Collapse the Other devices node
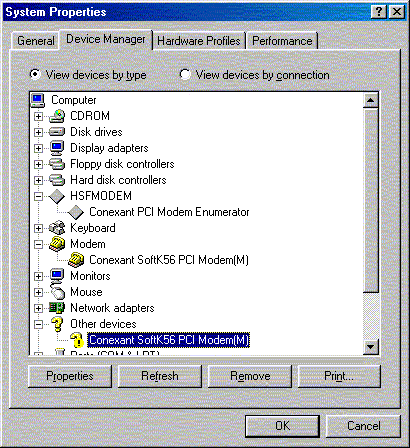This screenshot has width=410, height=448. point(39,324)
